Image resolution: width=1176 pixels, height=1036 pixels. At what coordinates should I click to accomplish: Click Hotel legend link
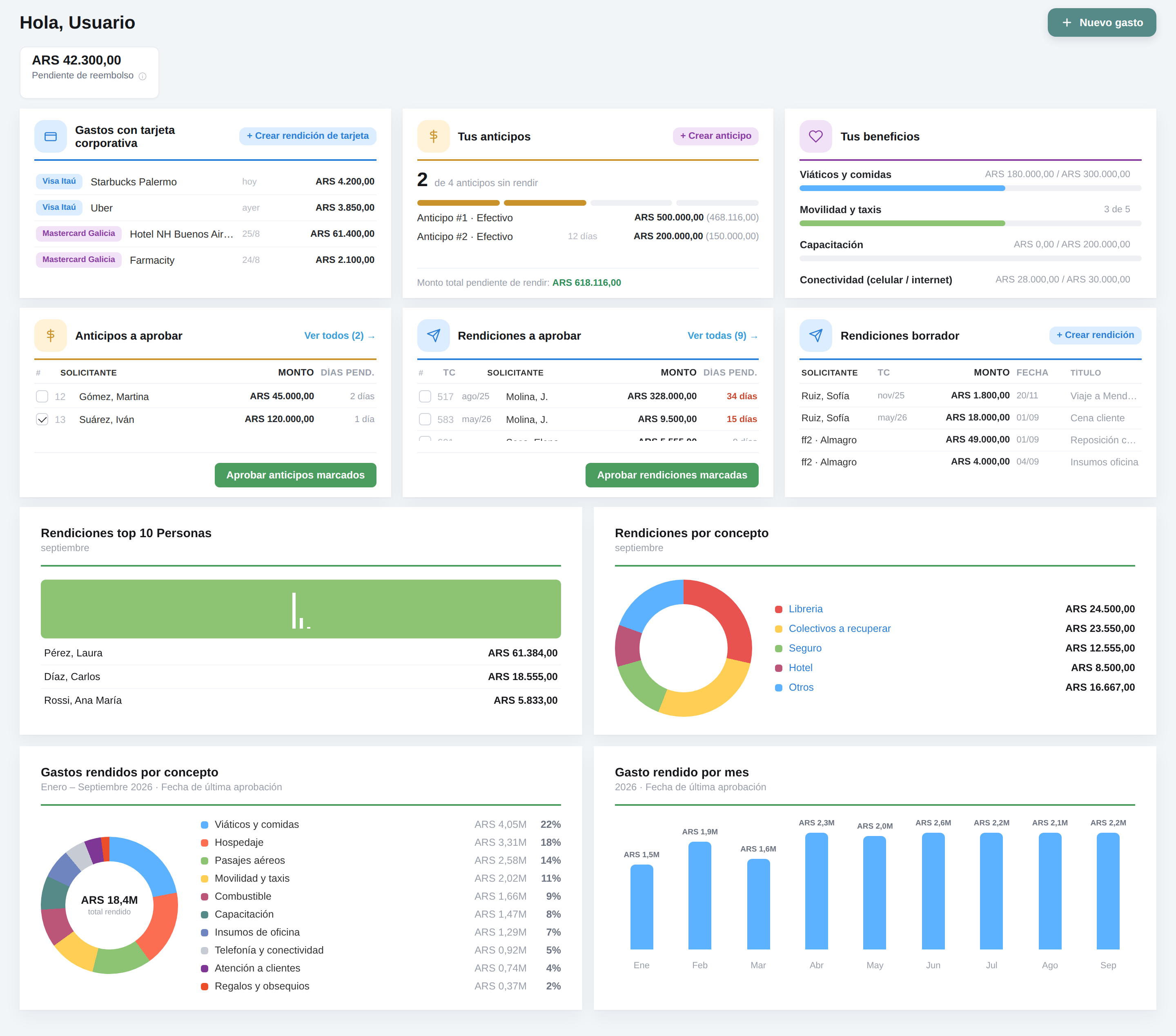(800, 667)
